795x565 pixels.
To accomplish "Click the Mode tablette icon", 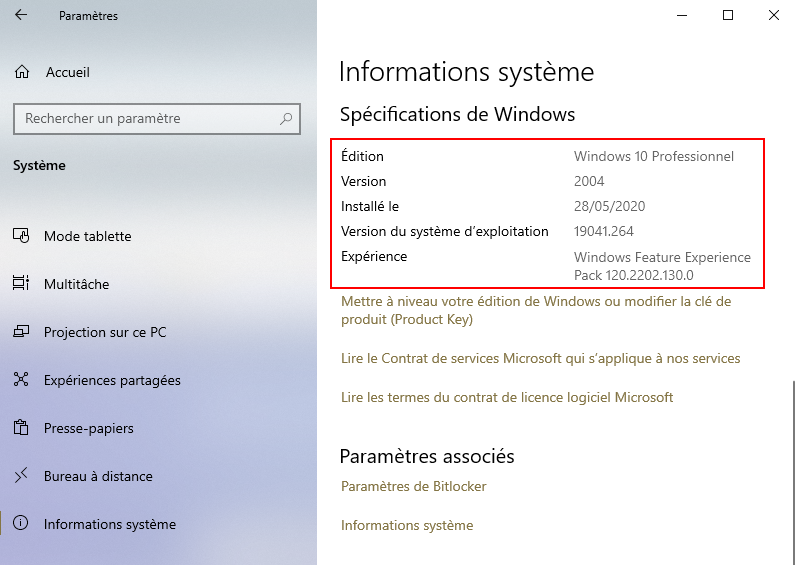I will [x=21, y=236].
